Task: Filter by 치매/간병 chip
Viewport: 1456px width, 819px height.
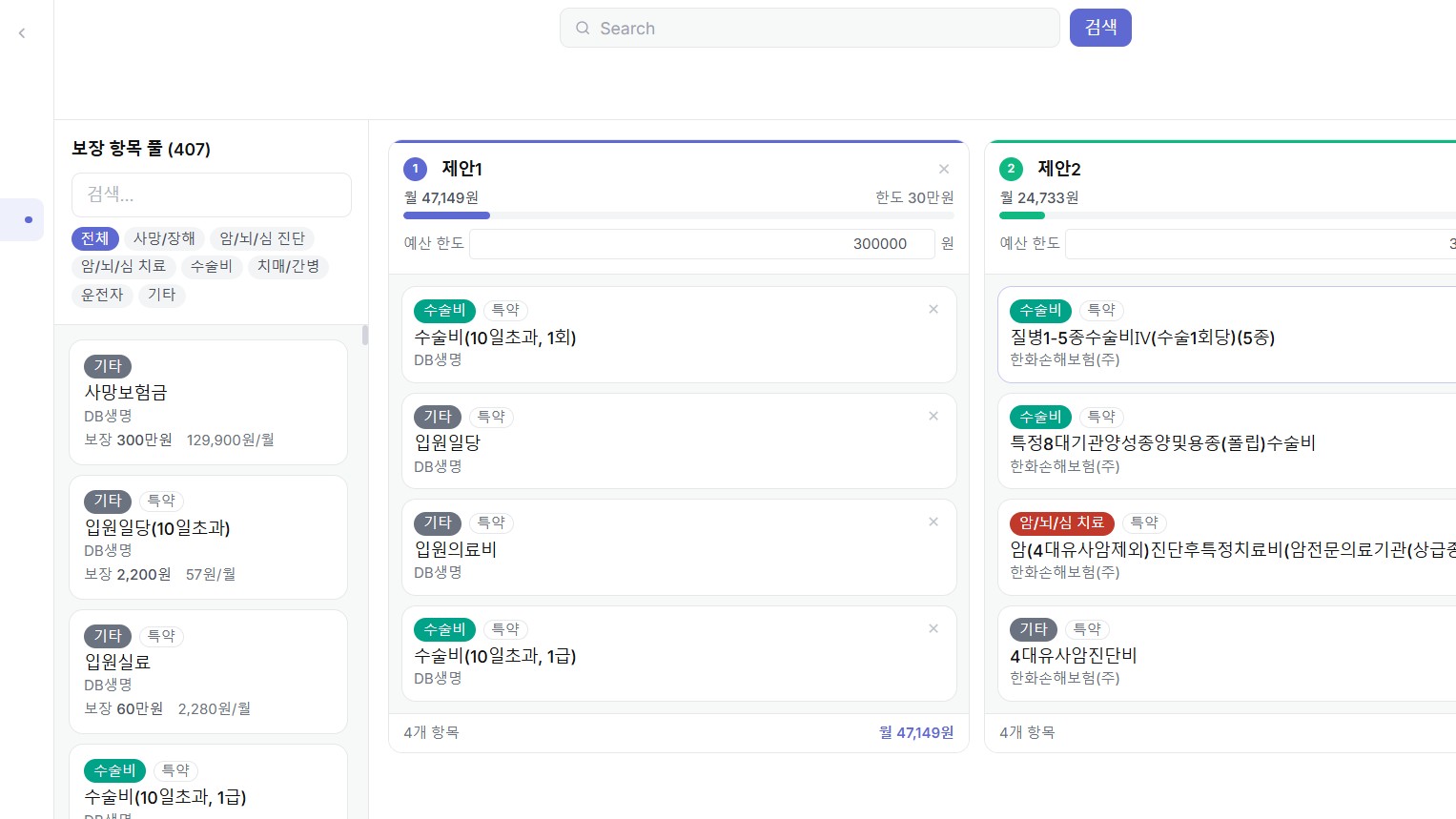Action: 288,266
